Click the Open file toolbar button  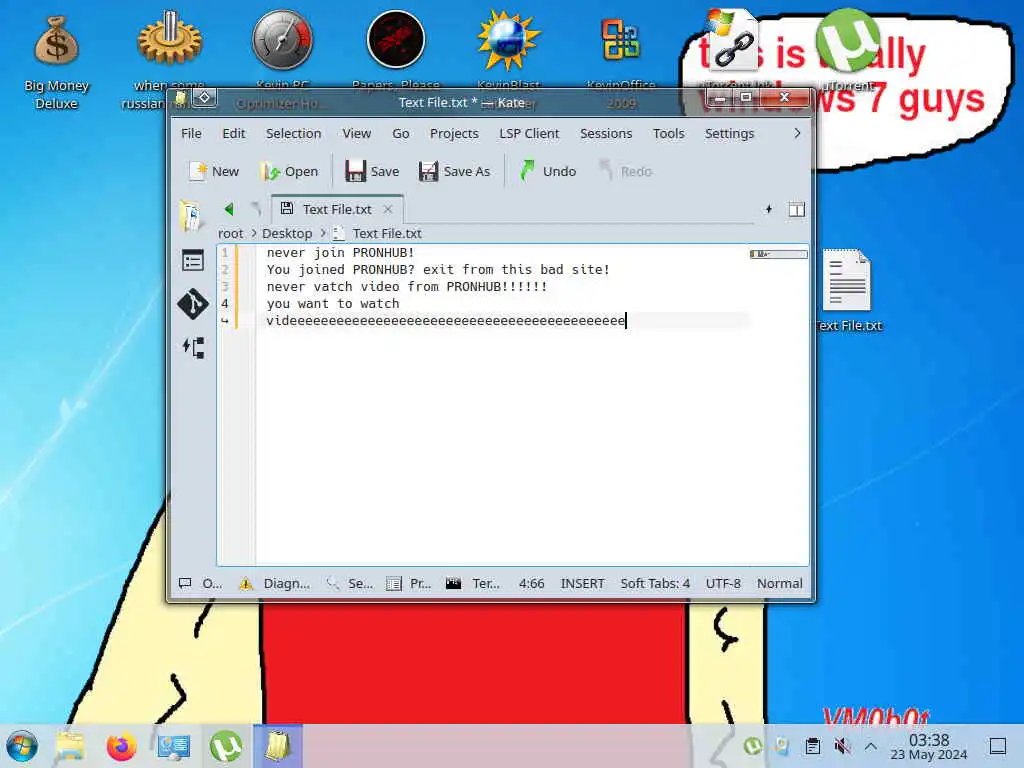(289, 171)
